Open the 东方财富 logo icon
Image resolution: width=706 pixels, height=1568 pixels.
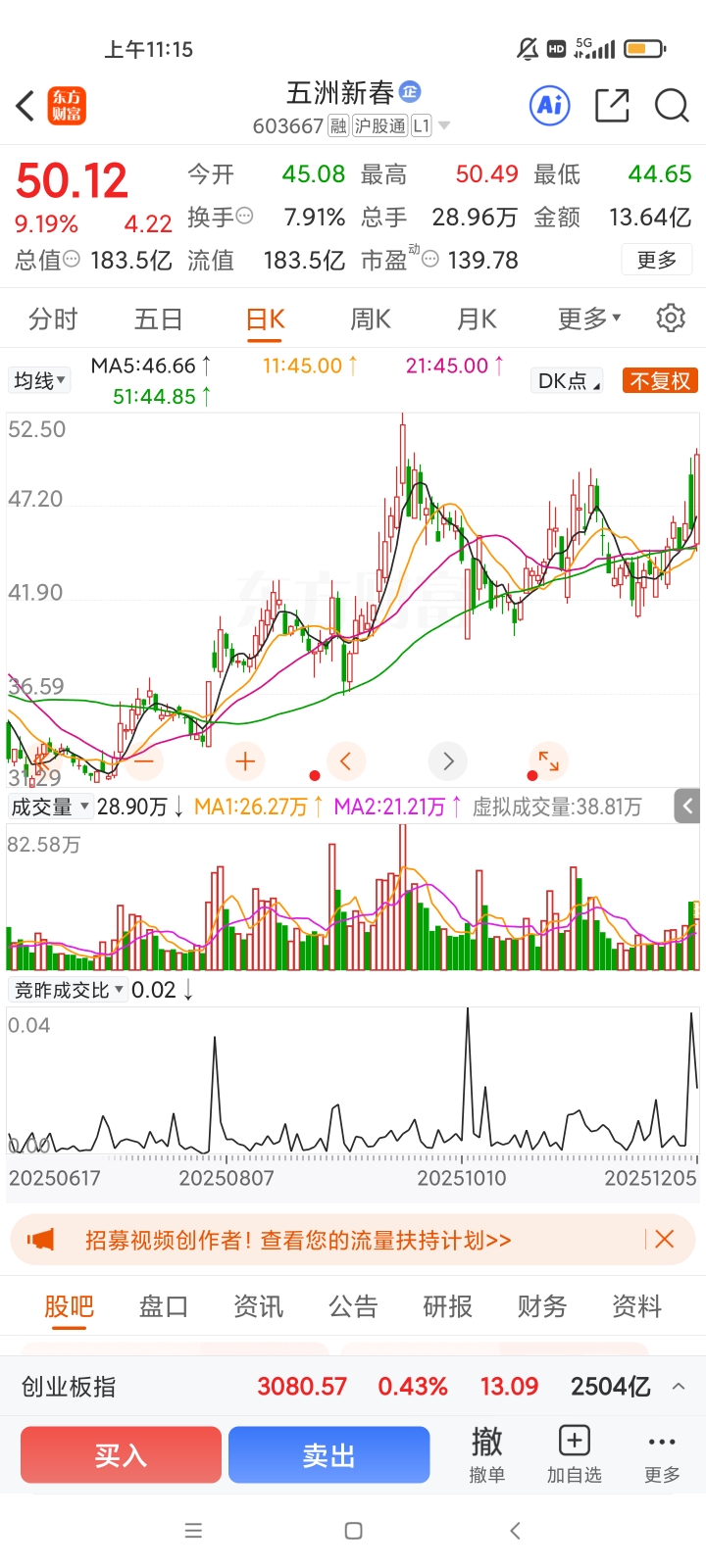(x=68, y=106)
